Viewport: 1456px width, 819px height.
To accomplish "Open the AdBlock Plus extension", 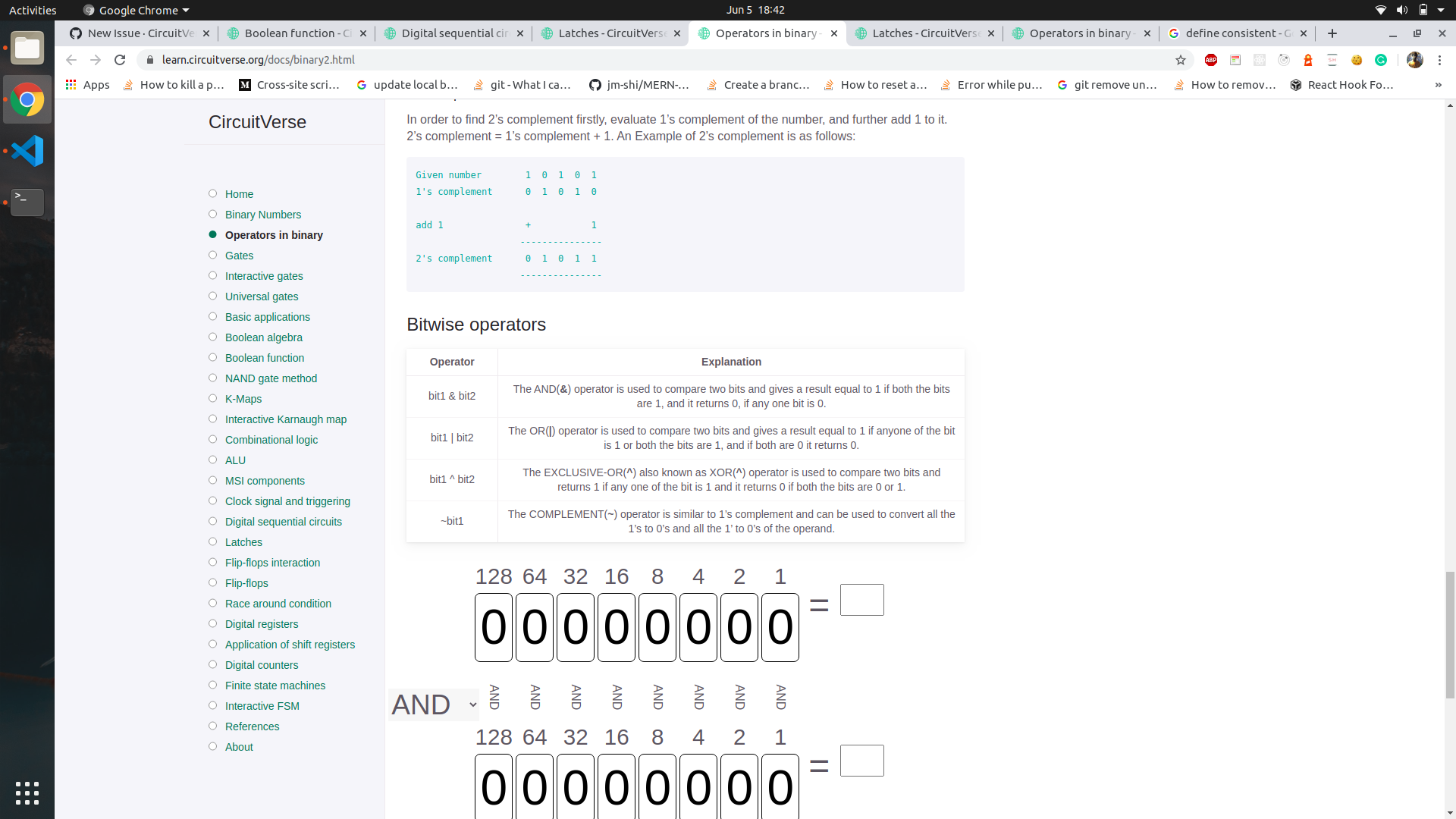I will point(1211,60).
